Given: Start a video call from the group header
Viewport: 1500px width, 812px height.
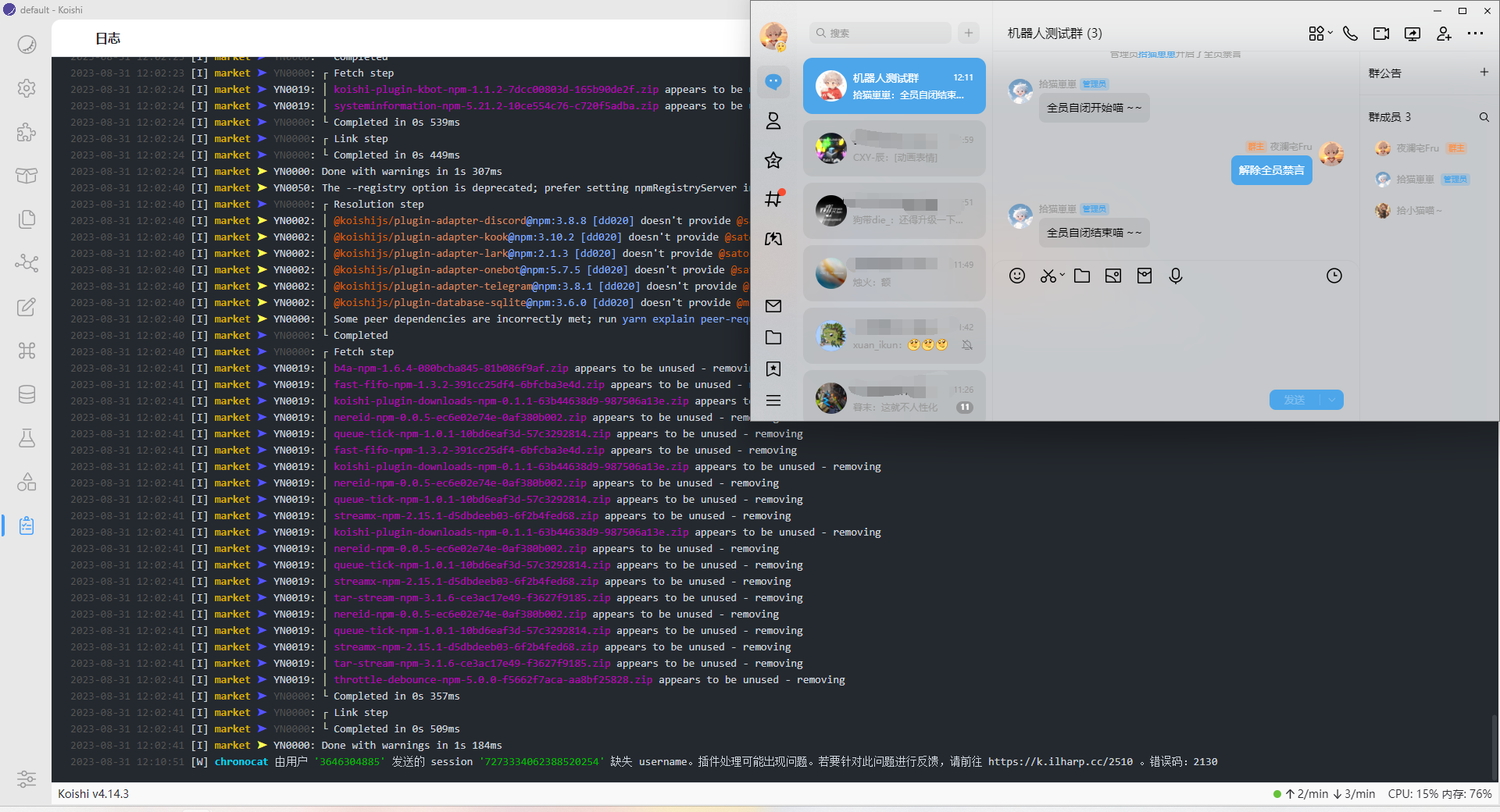Looking at the screenshot, I should pyautogui.click(x=1381, y=34).
